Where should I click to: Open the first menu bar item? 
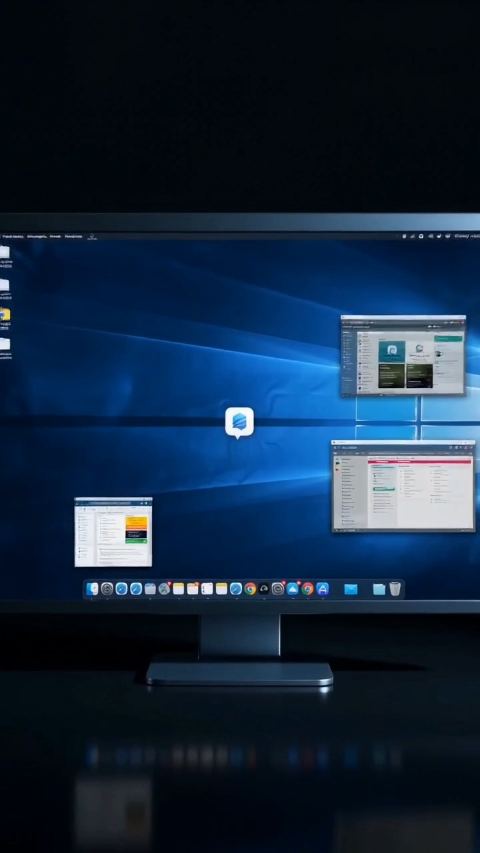point(13,236)
